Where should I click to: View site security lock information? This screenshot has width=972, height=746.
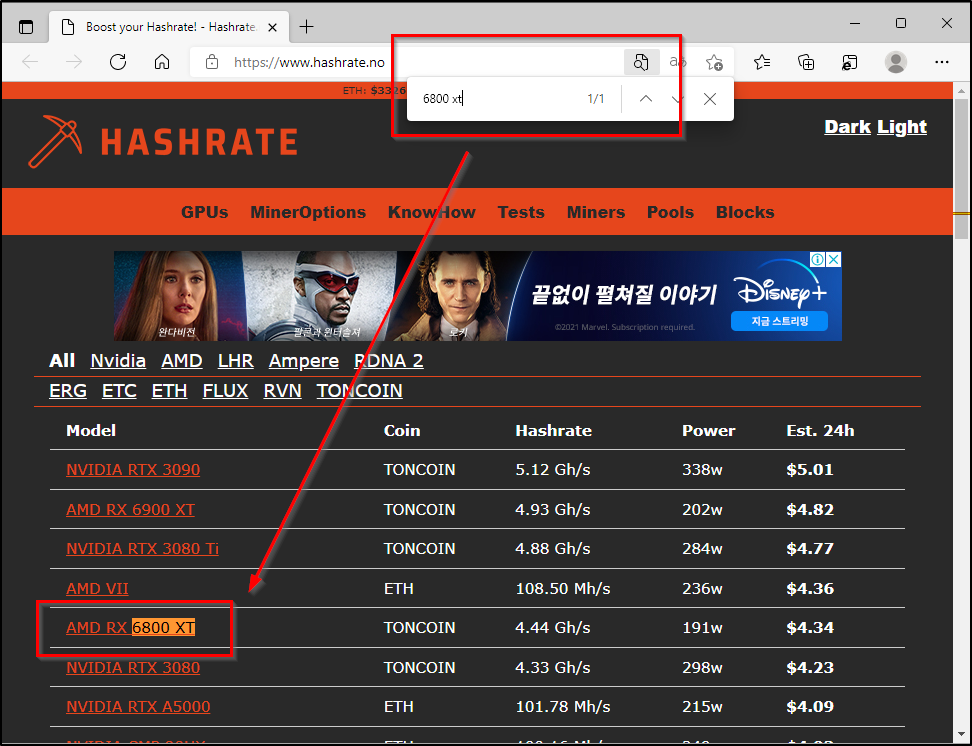tap(212, 62)
